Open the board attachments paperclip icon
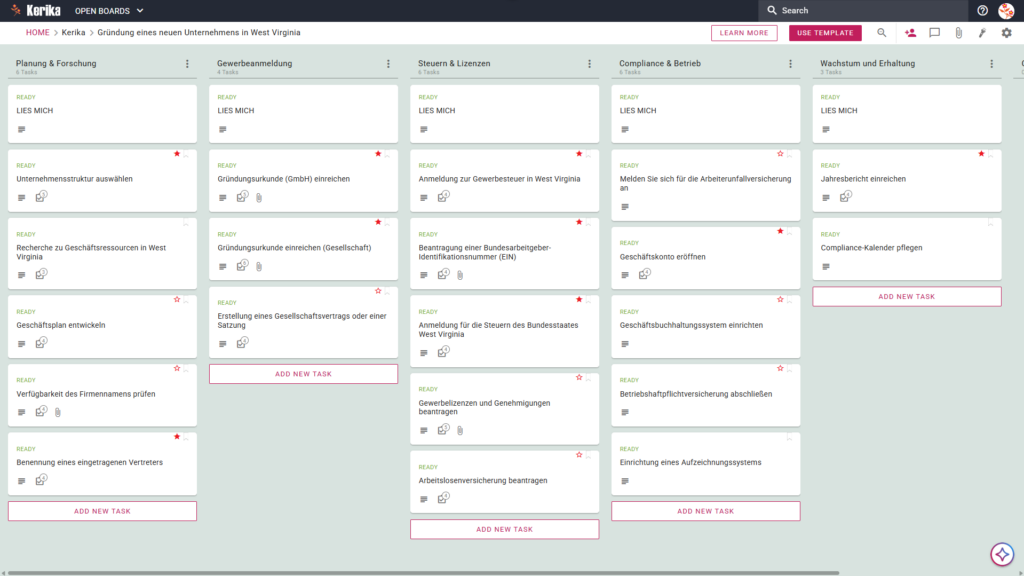 click(x=959, y=33)
